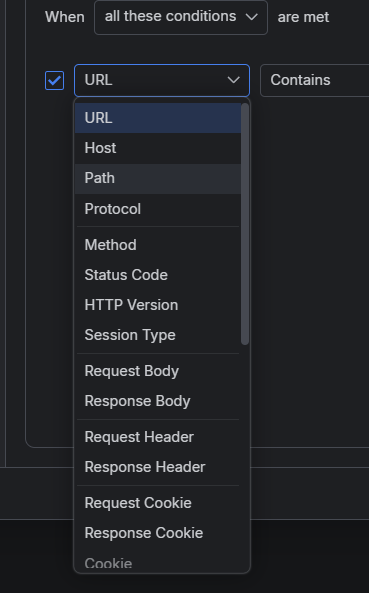Choose Response Cookie option
Viewport: 369px width, 593px height.
pyautogui.click(x=158, y=533)
